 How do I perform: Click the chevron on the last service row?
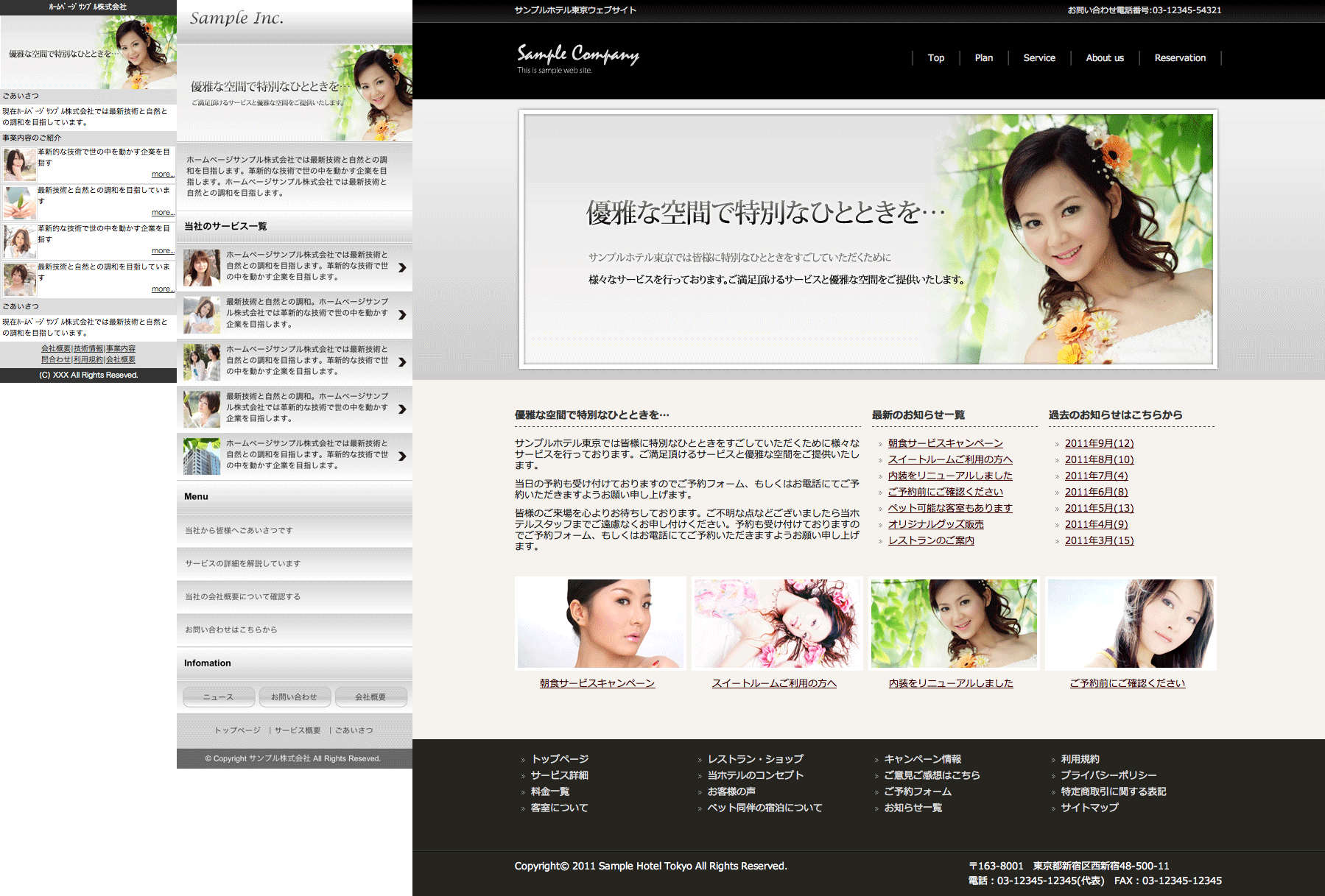click(x=402, y=456)
